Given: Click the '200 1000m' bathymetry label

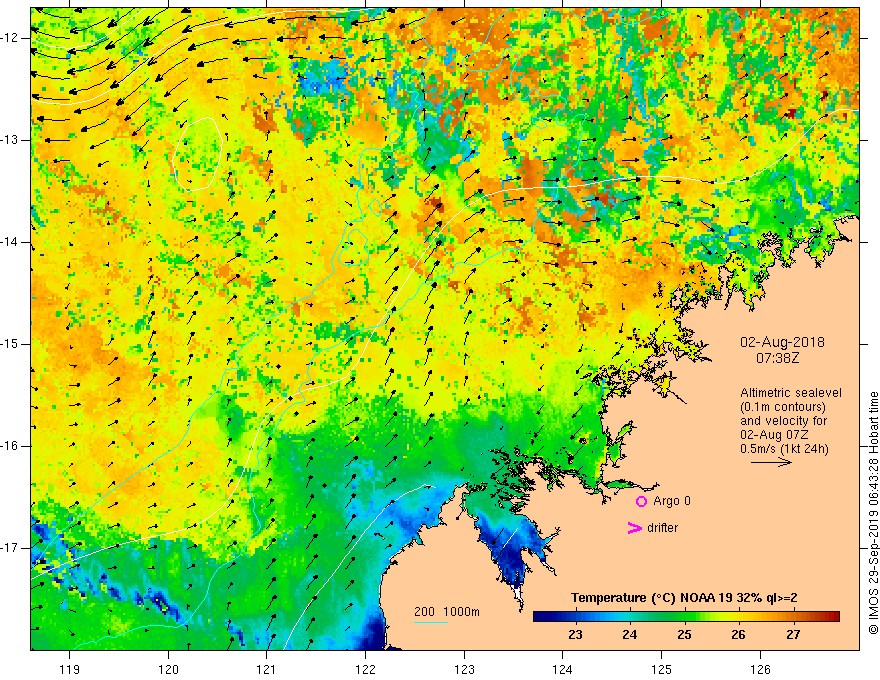Looking at the screenshot, I should point(447,612).
